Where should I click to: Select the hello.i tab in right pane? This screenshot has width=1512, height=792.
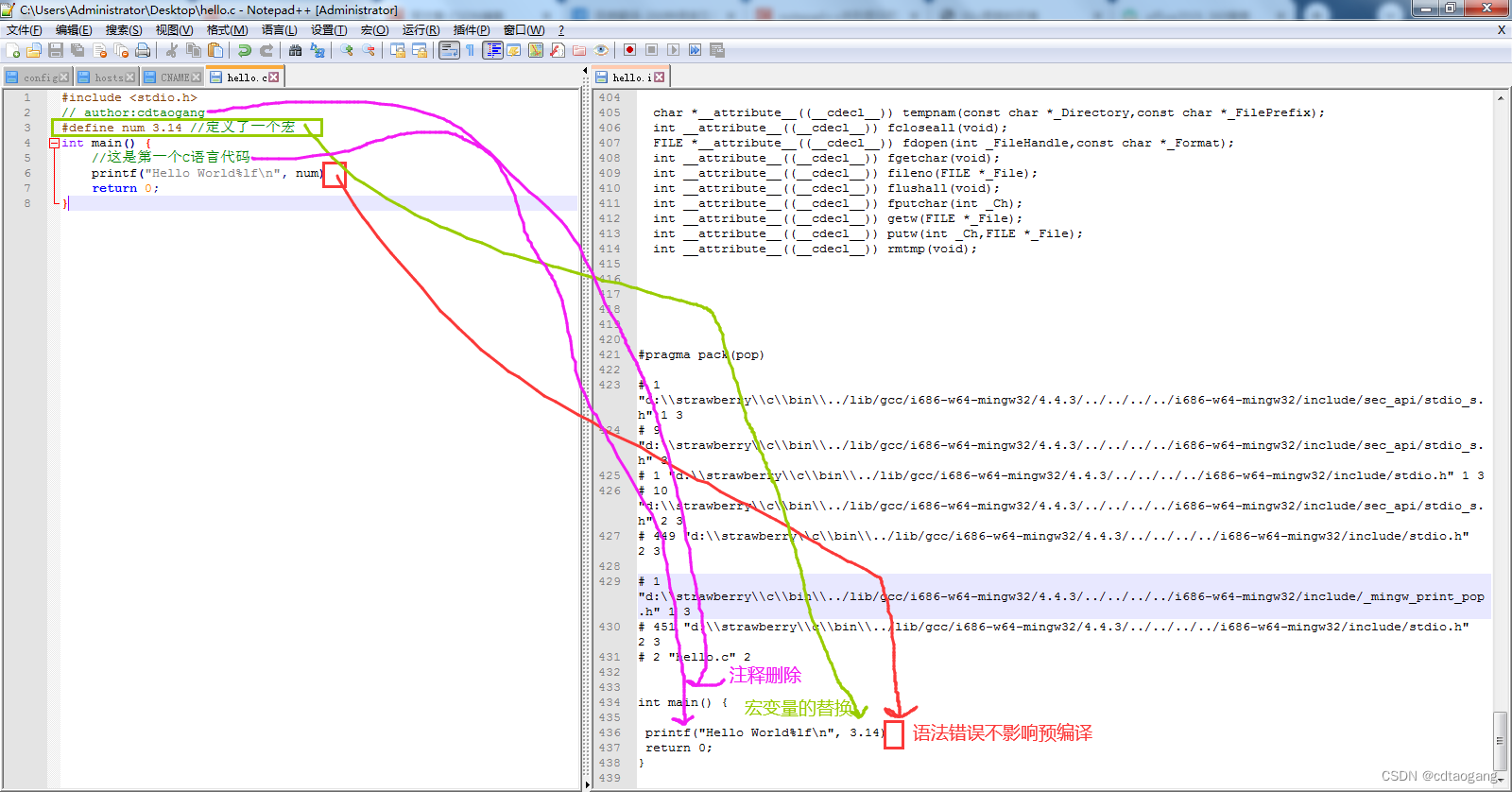coord(630,77)
